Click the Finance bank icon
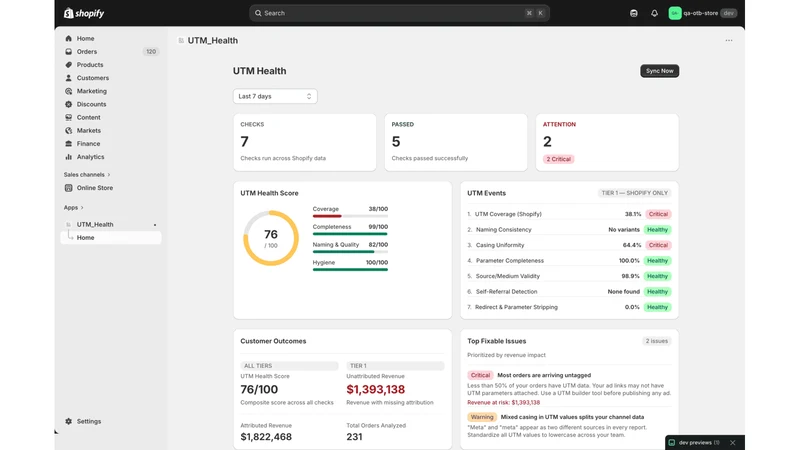The width and height of the screenshot is (800, 450). (68, 144)
